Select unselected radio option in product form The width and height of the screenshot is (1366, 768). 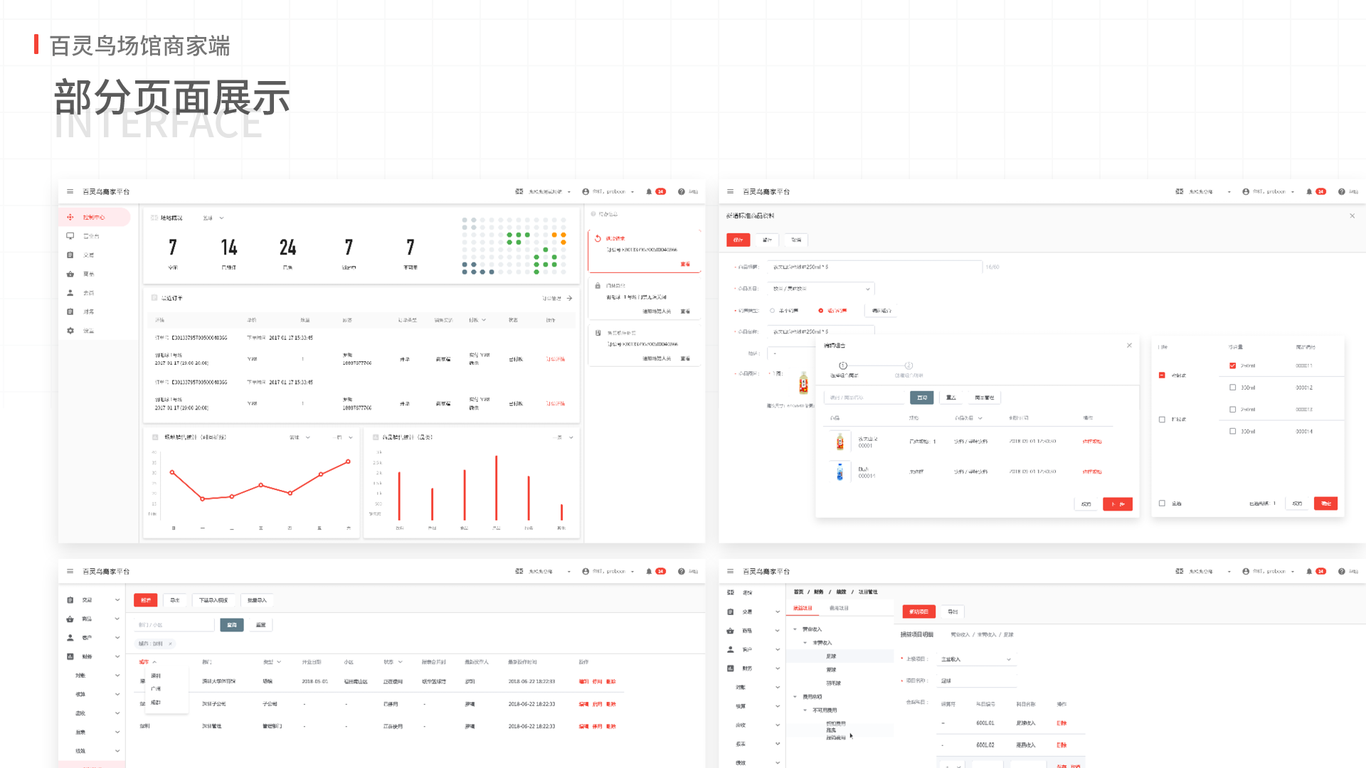point(772,311)
